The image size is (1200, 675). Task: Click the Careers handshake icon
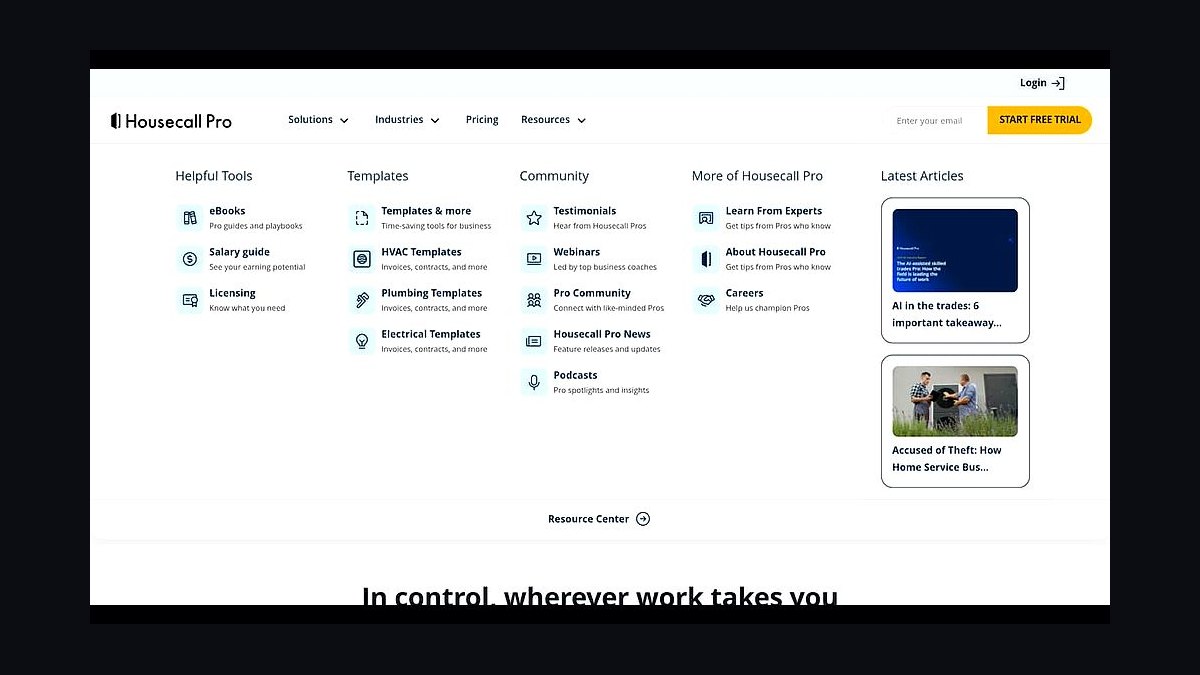706,300
